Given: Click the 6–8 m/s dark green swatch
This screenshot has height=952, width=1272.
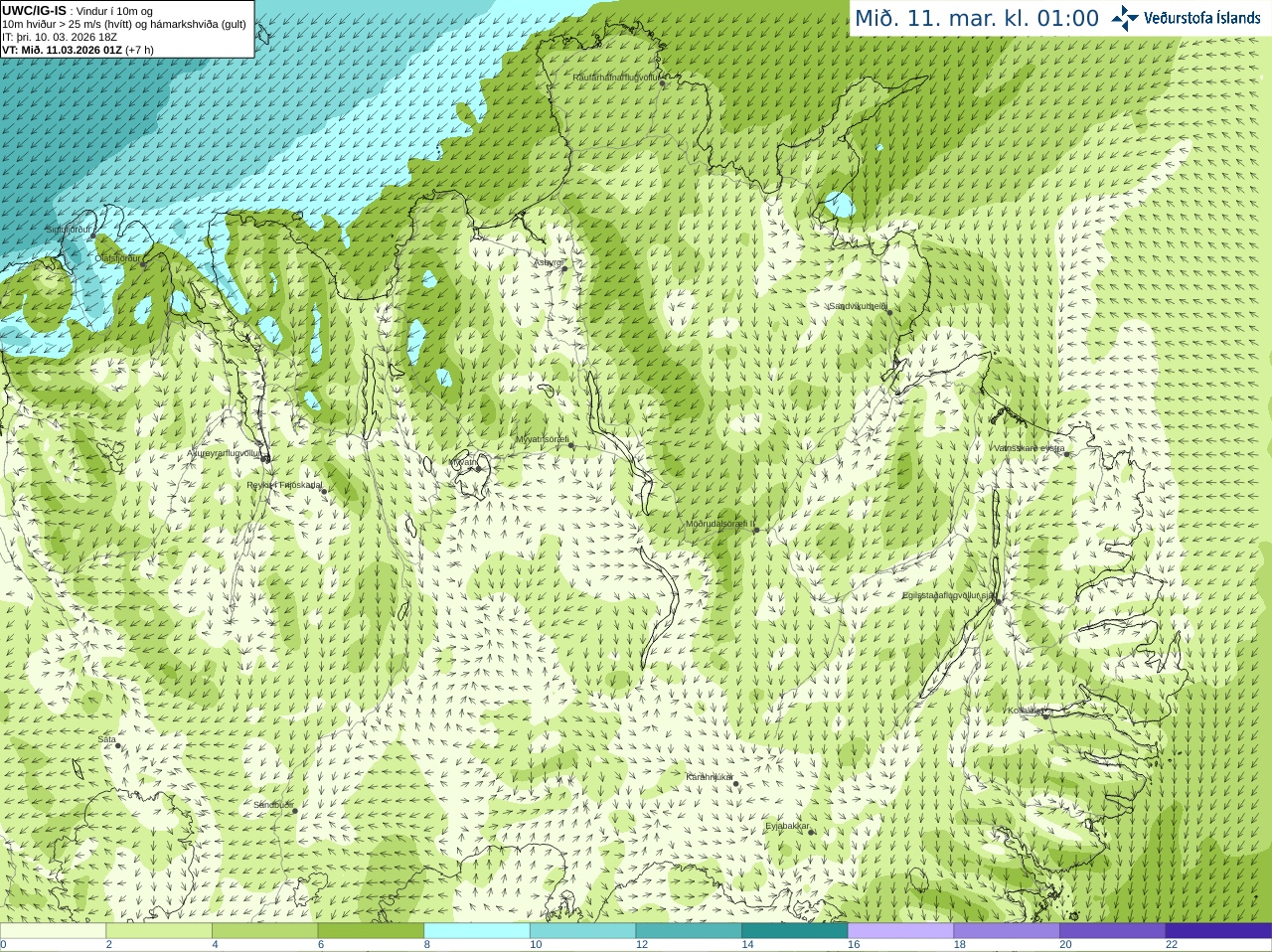Looking at the screenshot, I should [371, 931].
